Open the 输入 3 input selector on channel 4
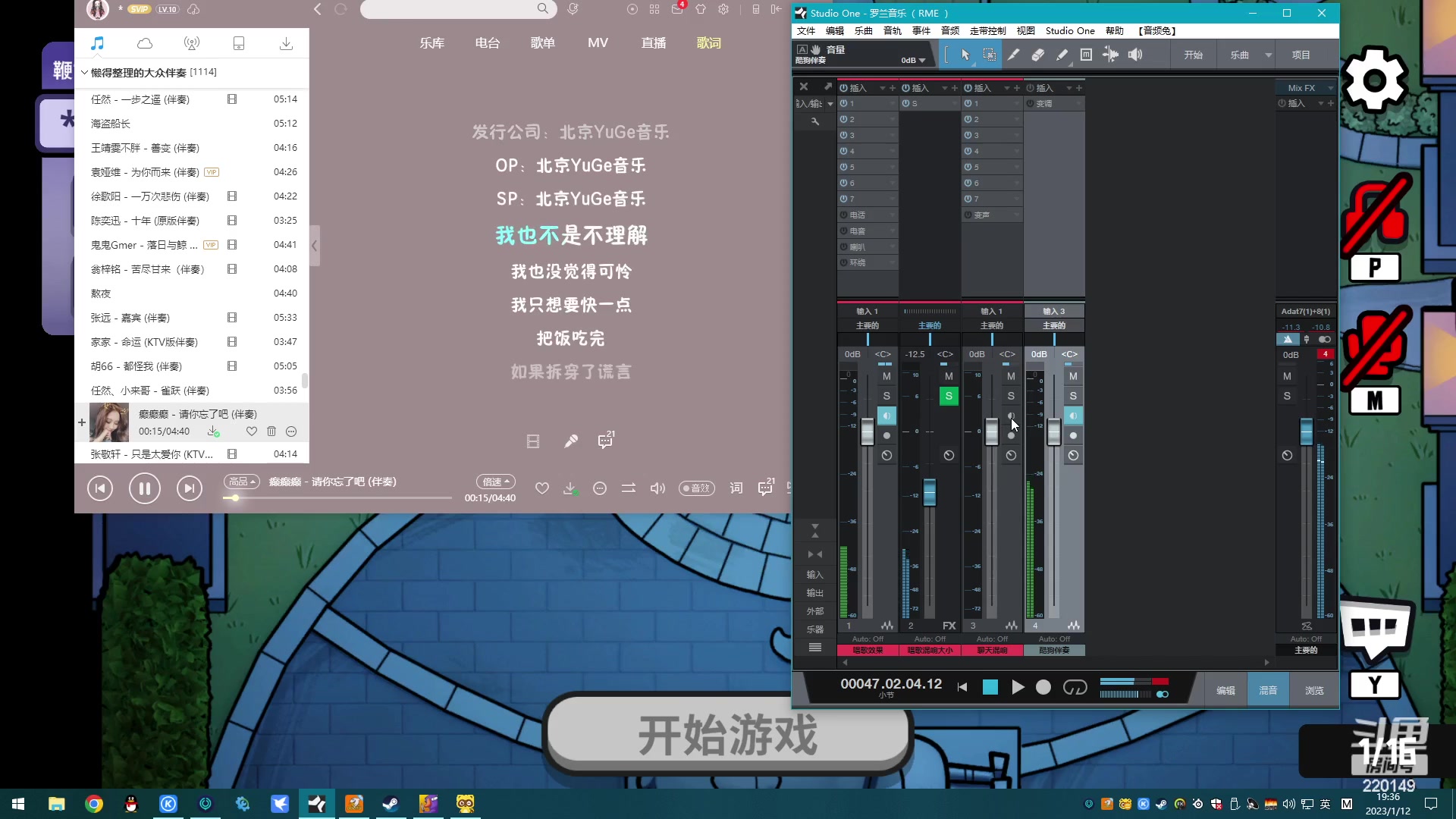The image size is (1456, 819). click(1053, 311)
